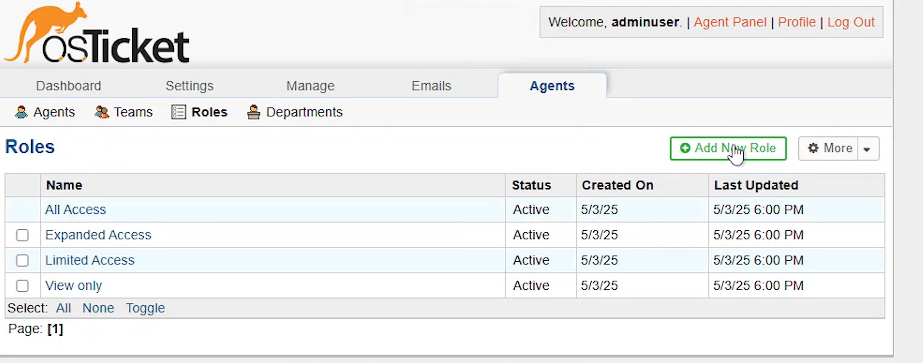Click the Log Out link

[x=851, y=22]
